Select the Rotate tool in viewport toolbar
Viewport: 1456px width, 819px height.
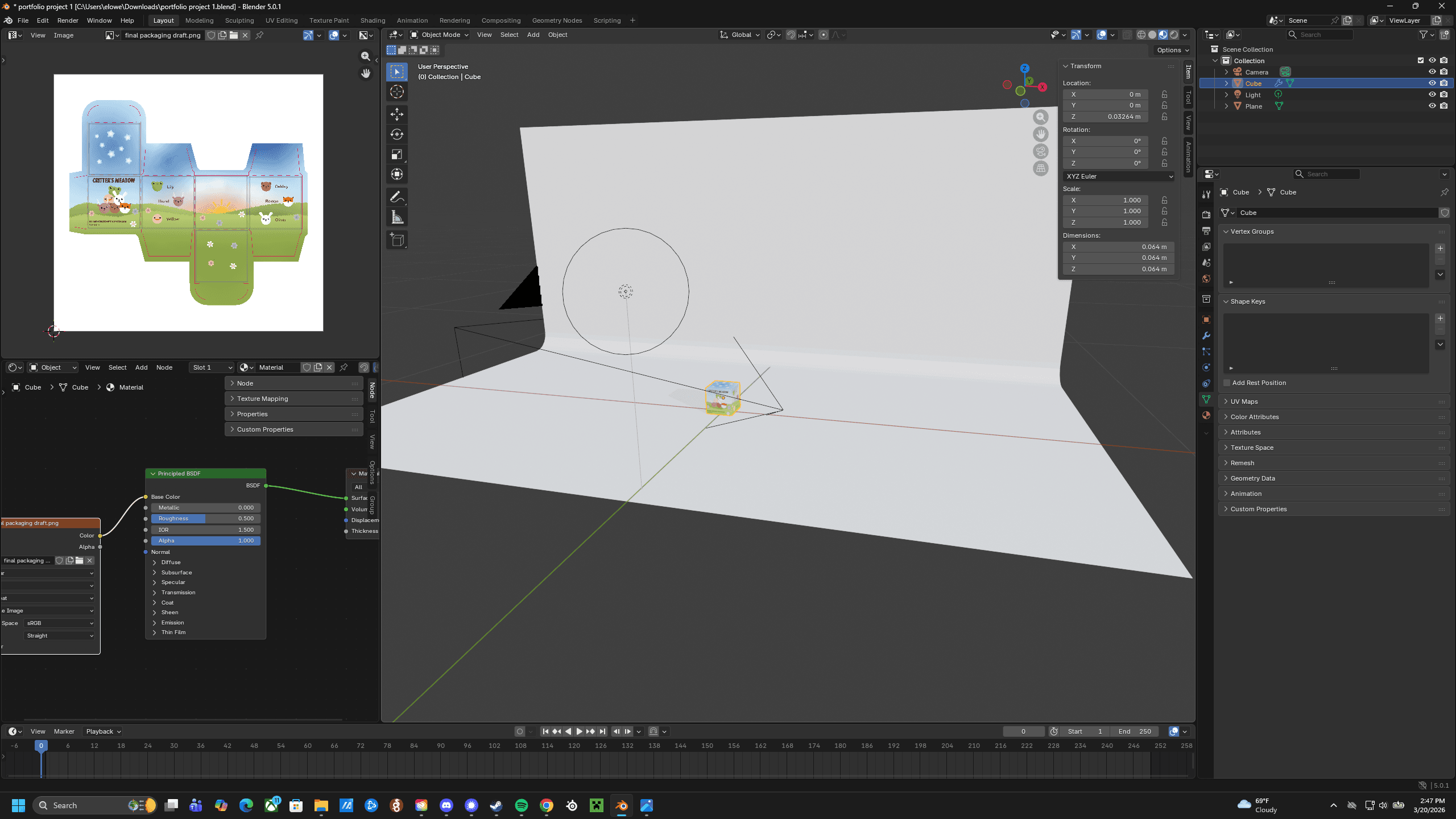tap(396, 134)
